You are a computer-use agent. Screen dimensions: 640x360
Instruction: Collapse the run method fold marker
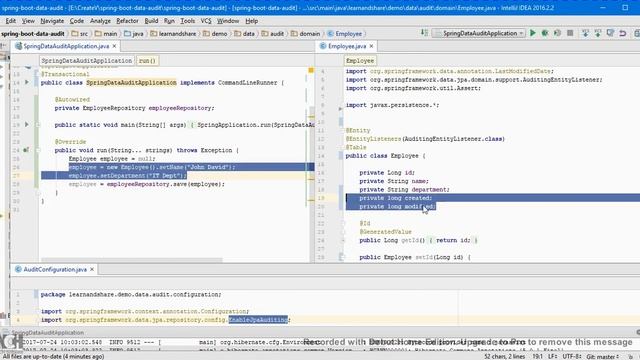click(38, 150)
